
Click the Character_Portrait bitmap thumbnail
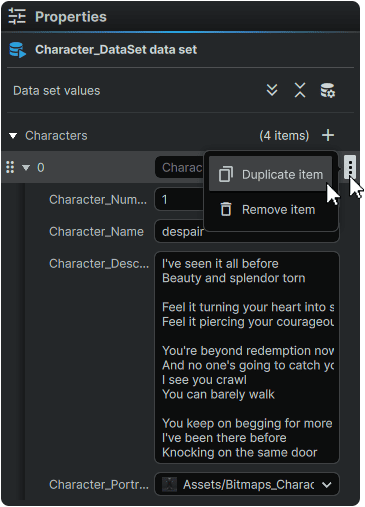click(x=169, y=484)
